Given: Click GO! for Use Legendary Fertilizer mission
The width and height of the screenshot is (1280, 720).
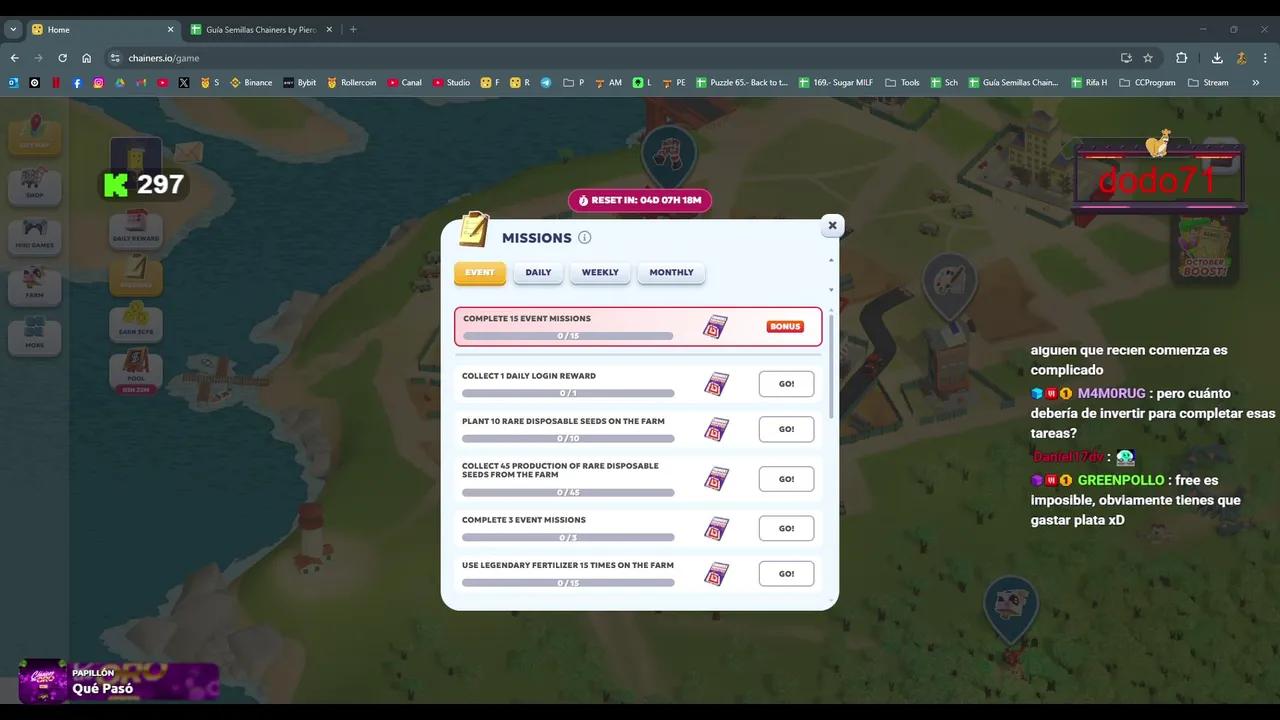Looking at the screenshot, I should coord(786,574).
